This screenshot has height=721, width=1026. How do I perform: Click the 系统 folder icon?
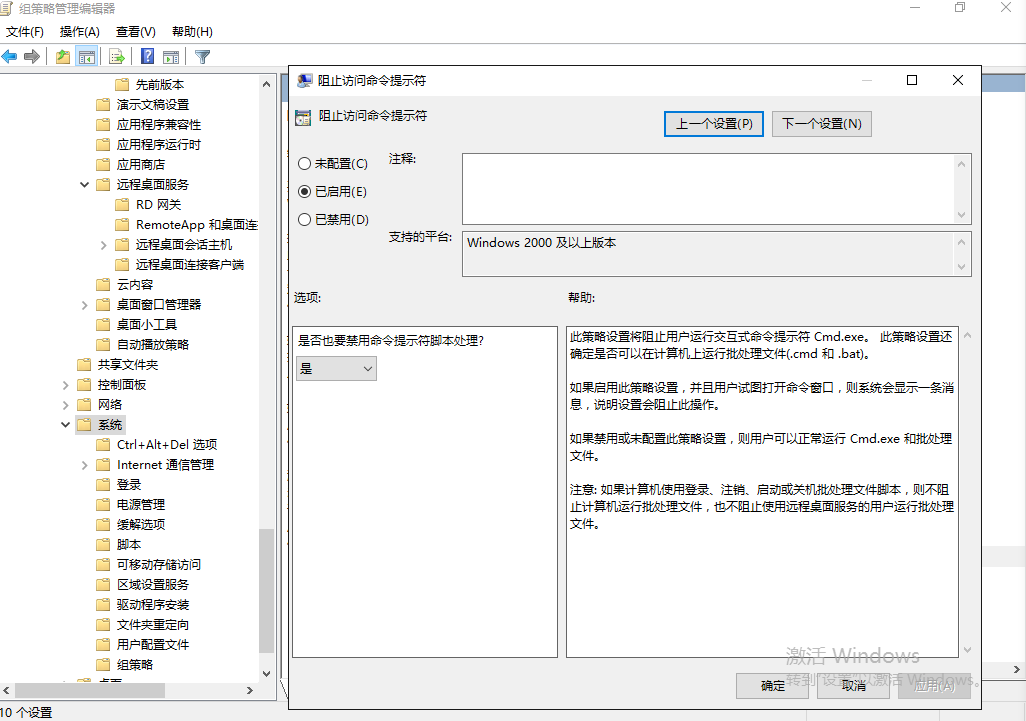pos(84,425)
